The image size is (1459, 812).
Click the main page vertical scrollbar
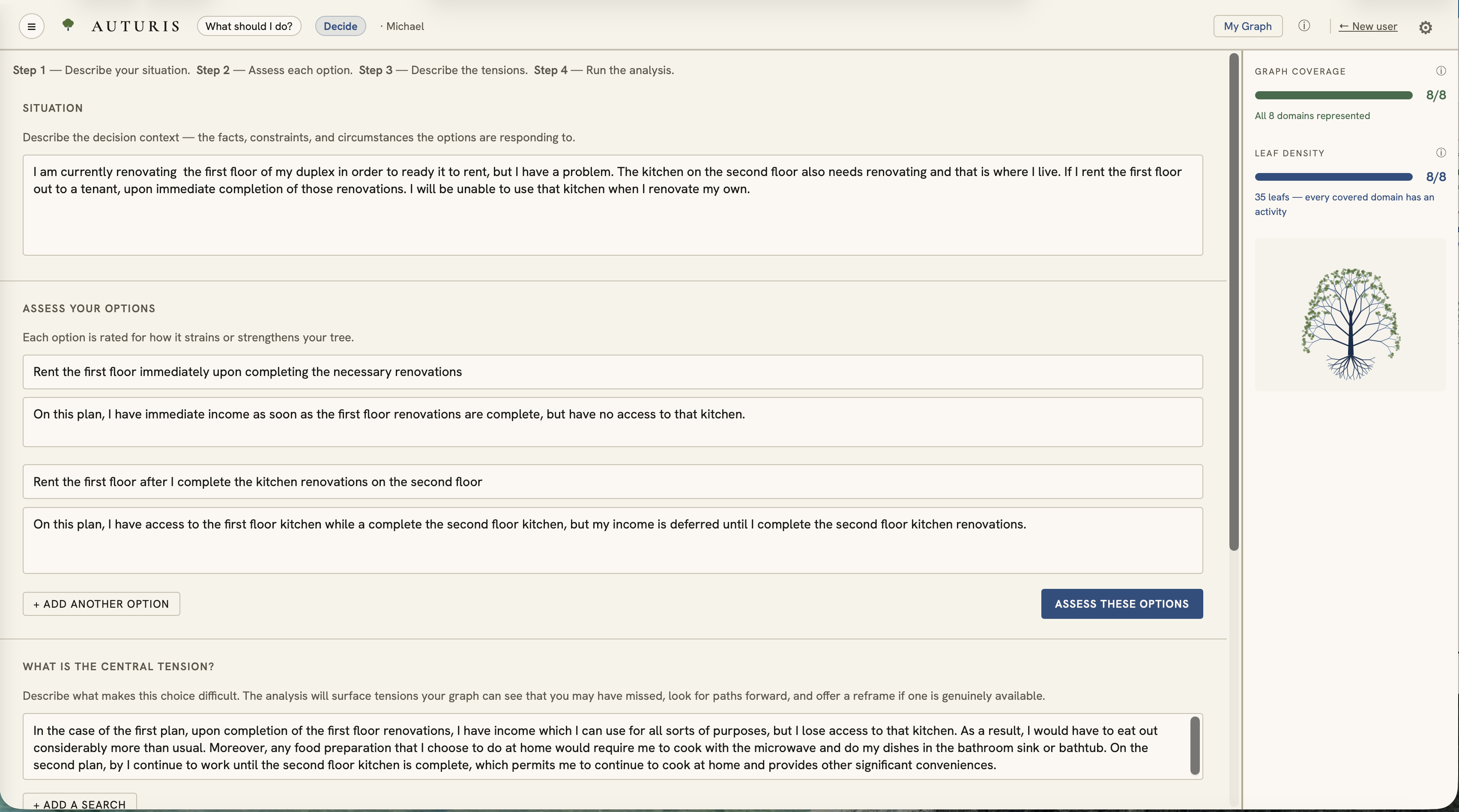[x=1234, y=301]
